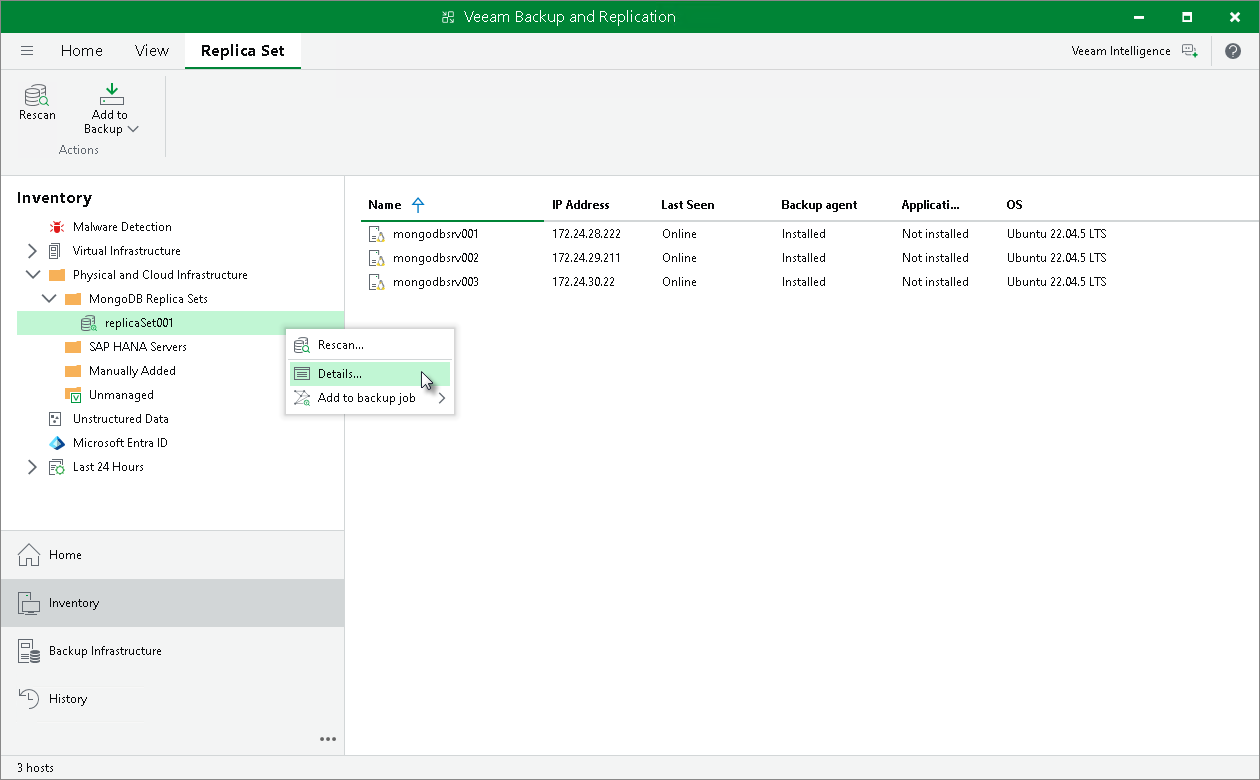This screenshot has height=780, width=1260.
Task: Click the mongodbsrv002 host icon
Action: coord(376,258)
